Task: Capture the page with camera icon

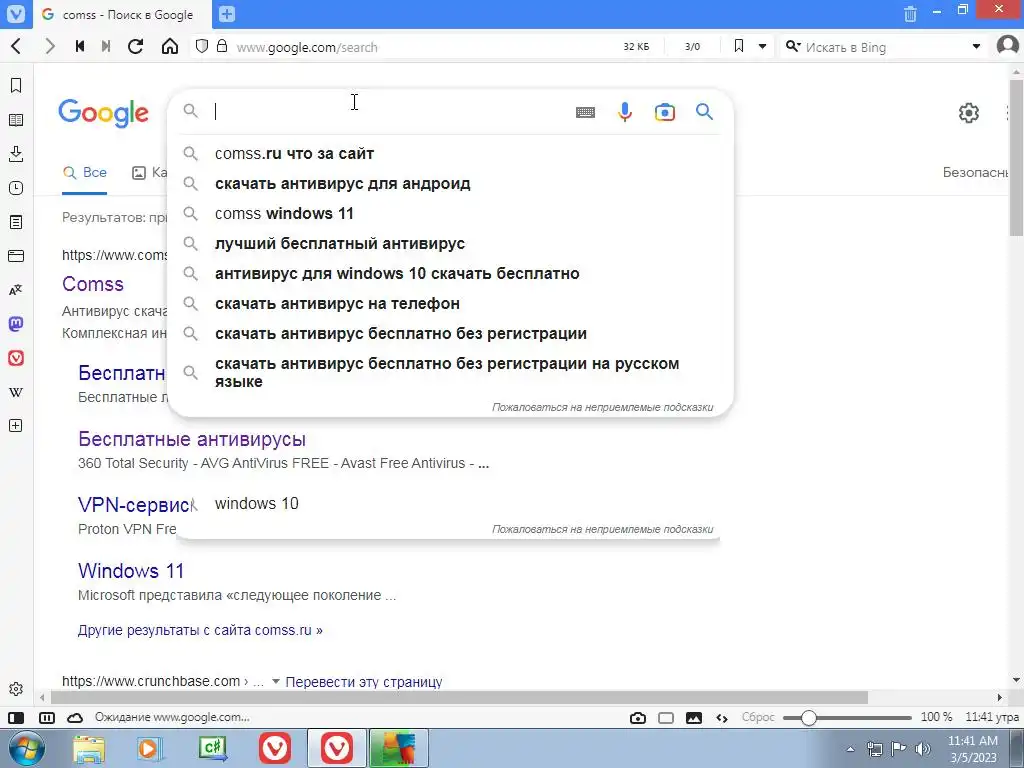Action: point(638,718)
